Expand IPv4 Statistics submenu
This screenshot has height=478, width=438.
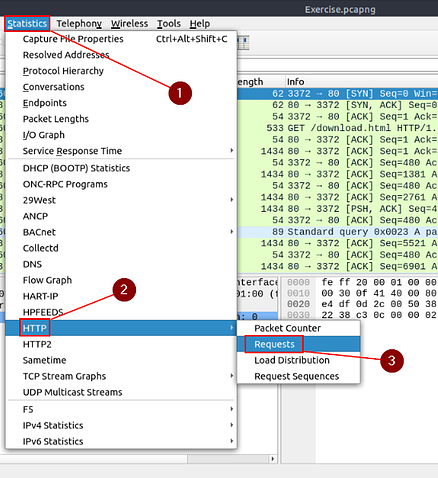tap(121, 425)
